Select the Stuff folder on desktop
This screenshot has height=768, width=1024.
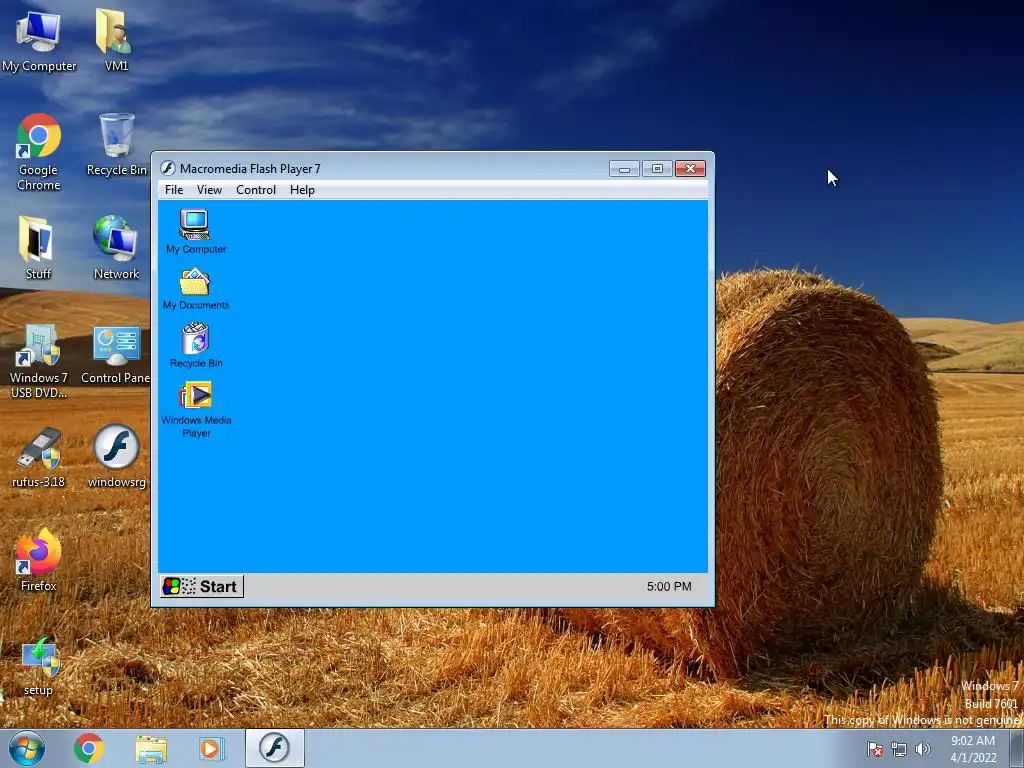tap(37, 249)
